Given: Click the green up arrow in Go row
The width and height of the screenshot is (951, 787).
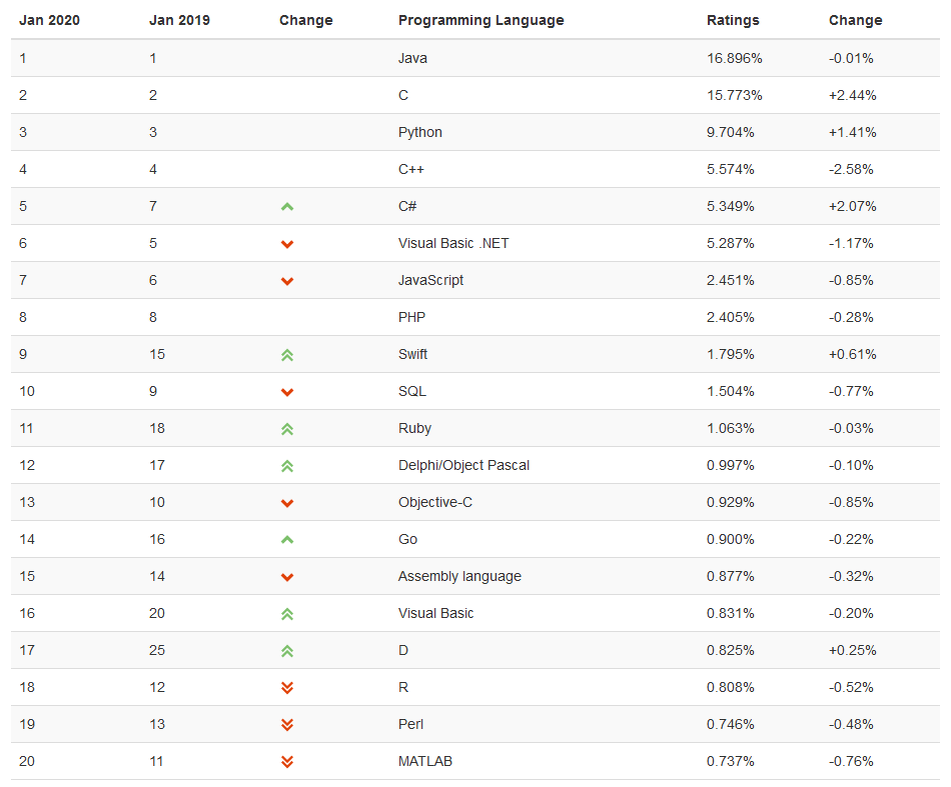Looking at the screenshot, I should (x=287, y=540).
